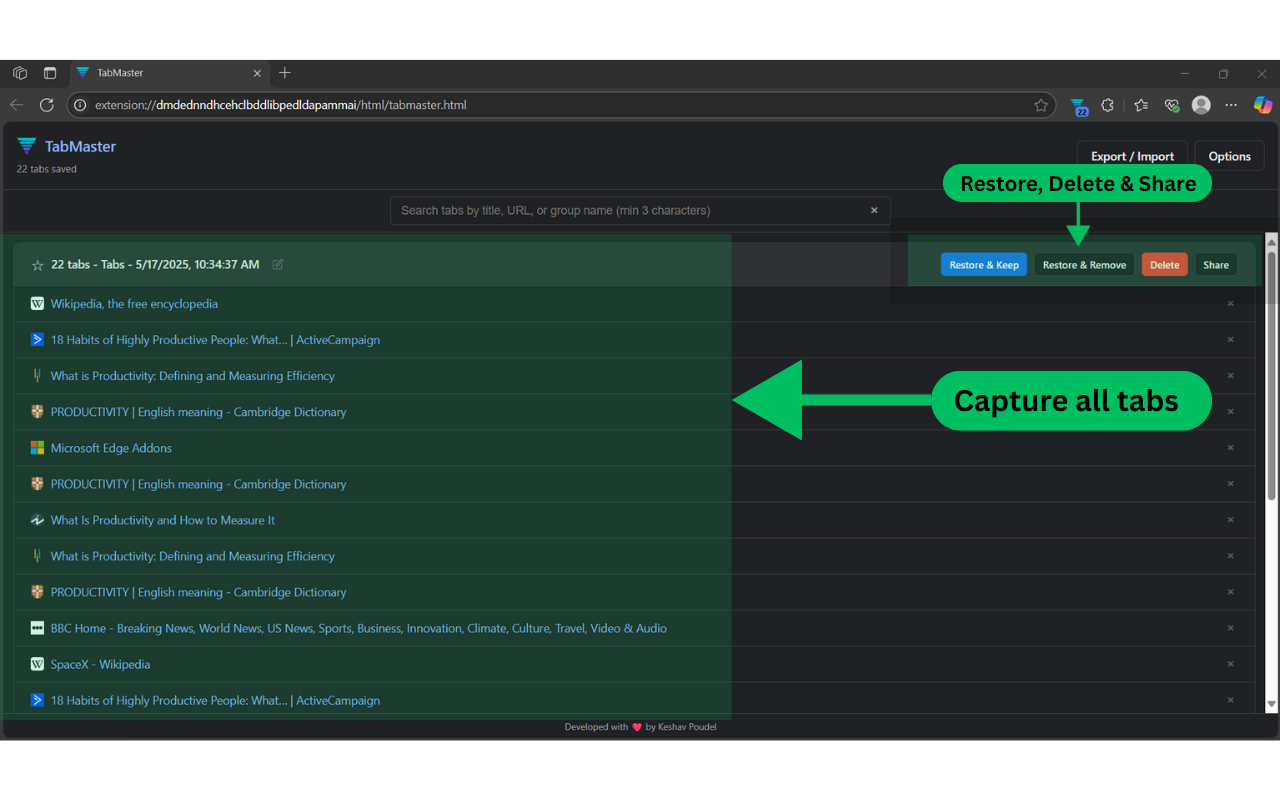
Task: Click the browser address bar URL
Action: click(x=280, y=105)
